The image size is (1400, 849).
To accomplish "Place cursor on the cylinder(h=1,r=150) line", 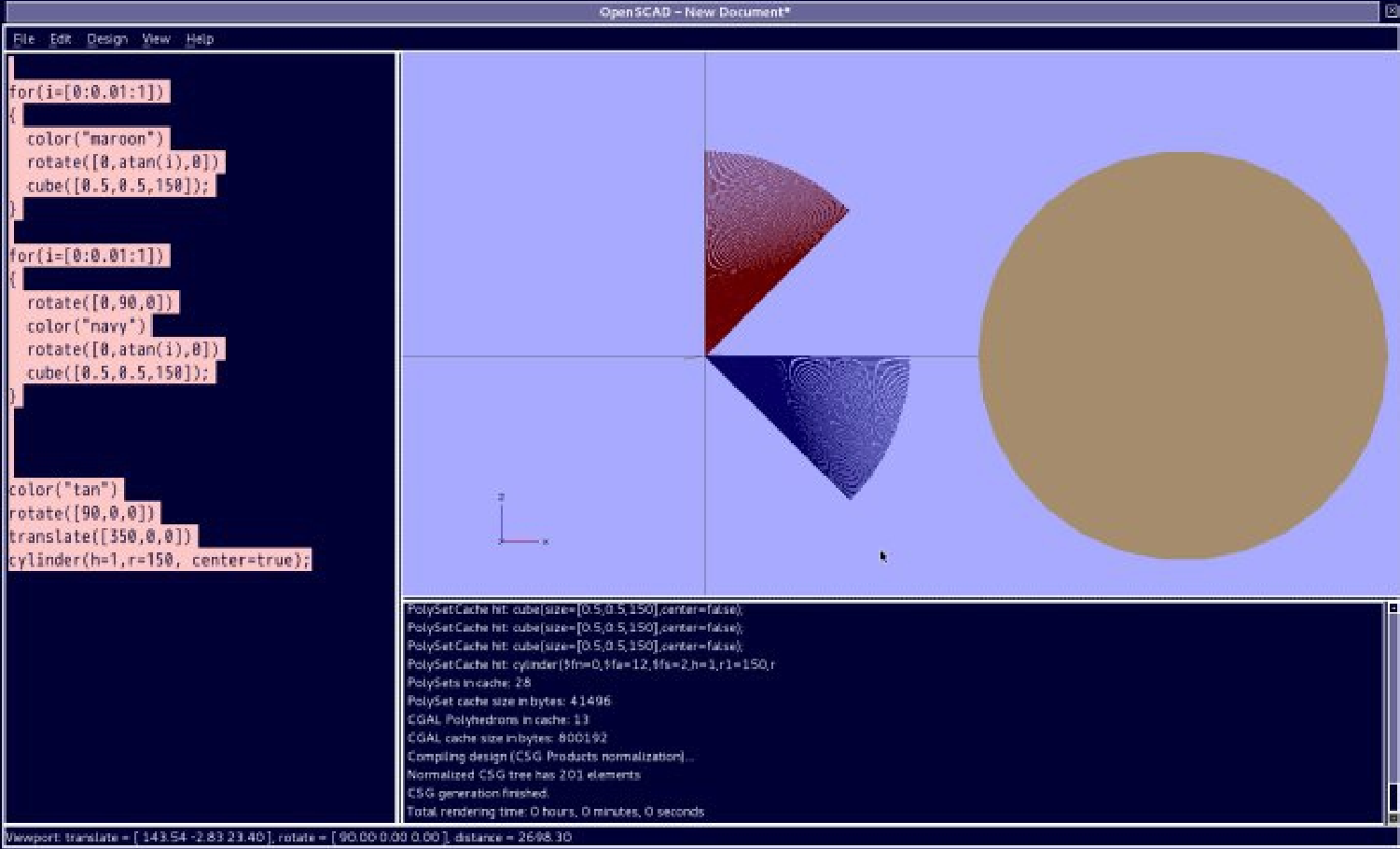I will pyautogui.click(x=159, y=560).
